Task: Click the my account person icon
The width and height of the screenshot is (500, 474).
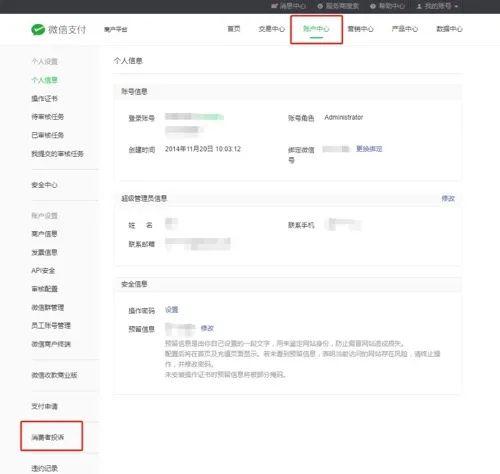Action: coord(419,6)
